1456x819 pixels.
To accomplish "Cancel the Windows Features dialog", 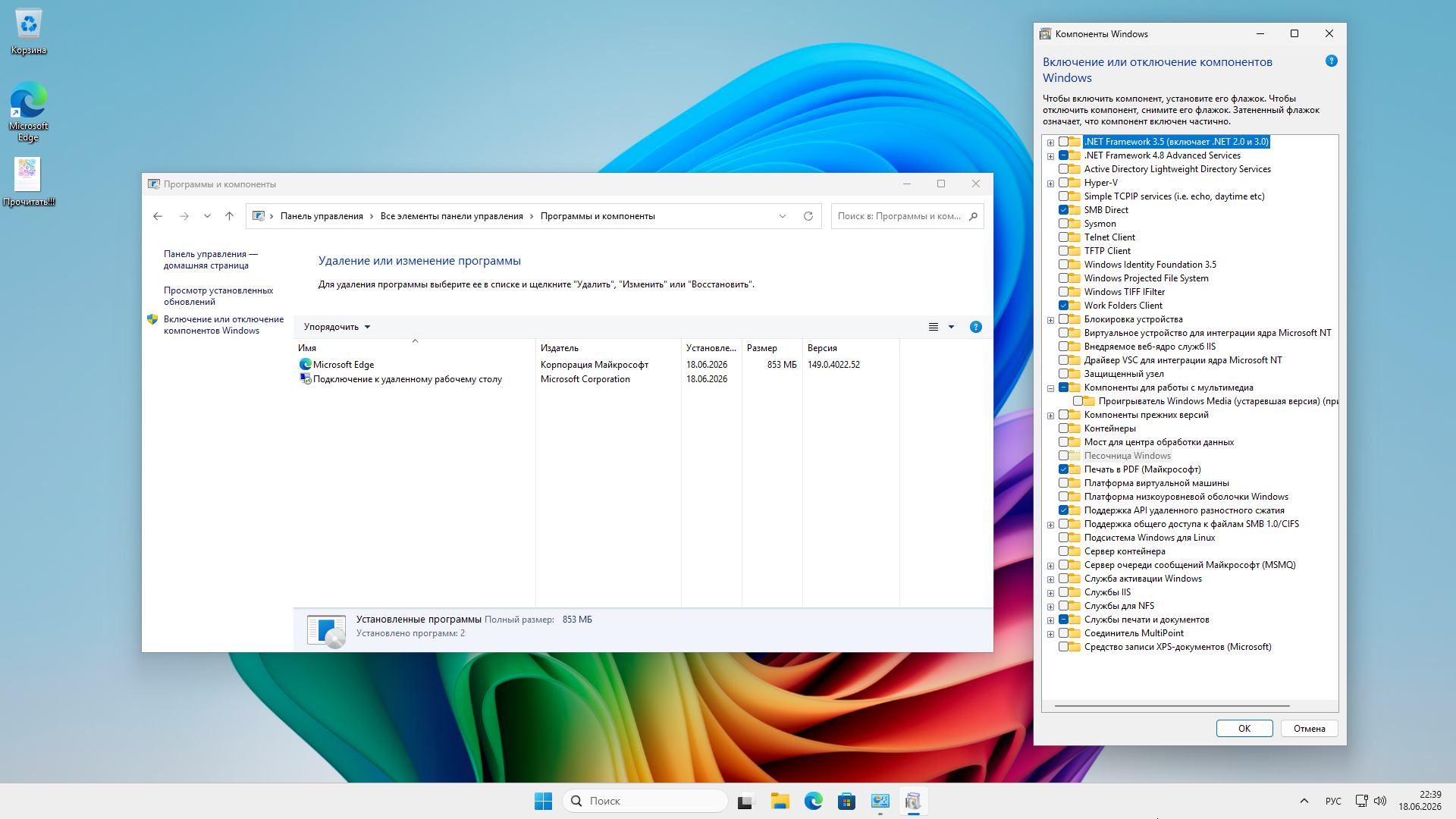I will point(1310,729).
